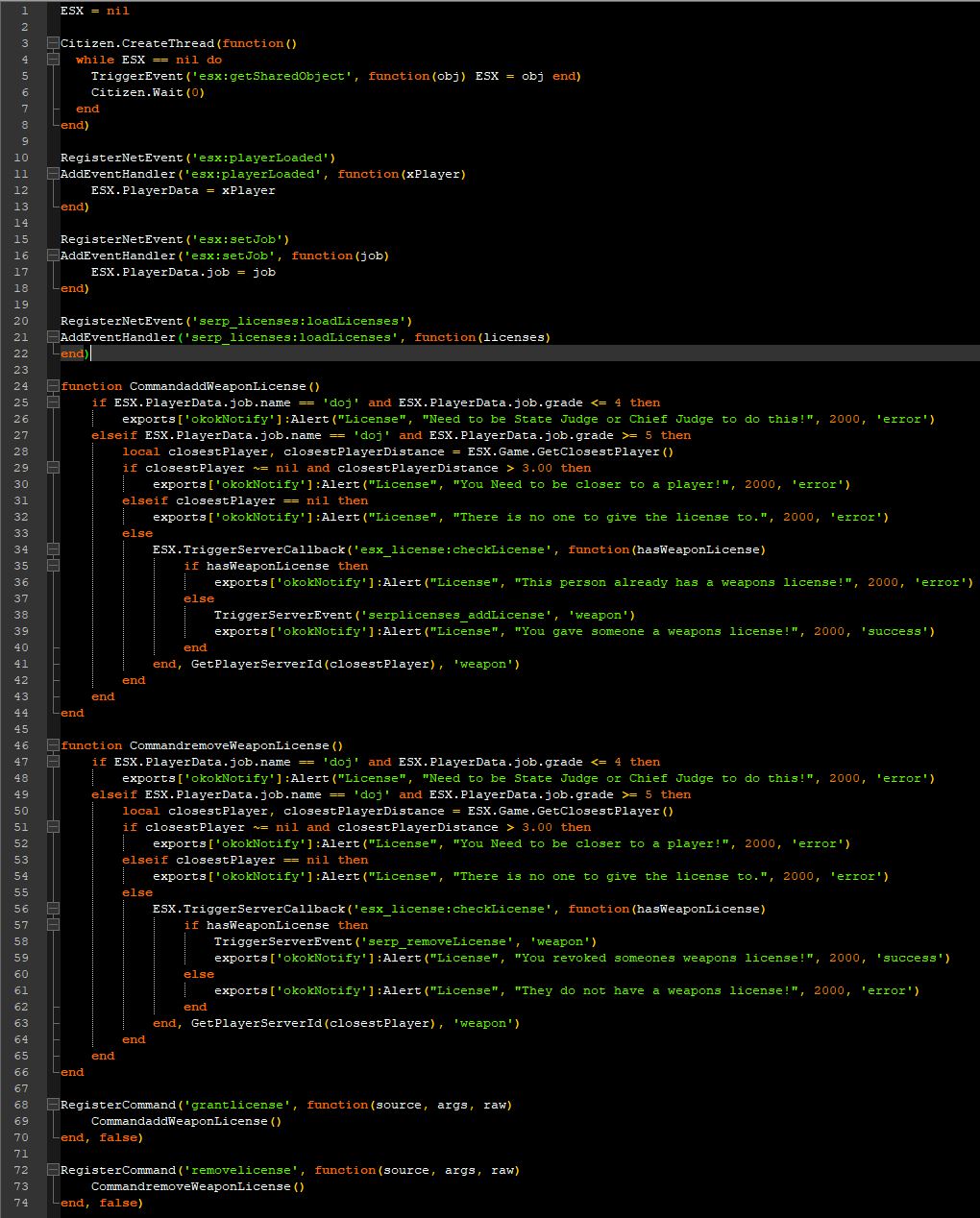Collapse the grantlicense RegisterCommand fold marker
This screenshot has height=1218, width=980.
coord(53,1105)
